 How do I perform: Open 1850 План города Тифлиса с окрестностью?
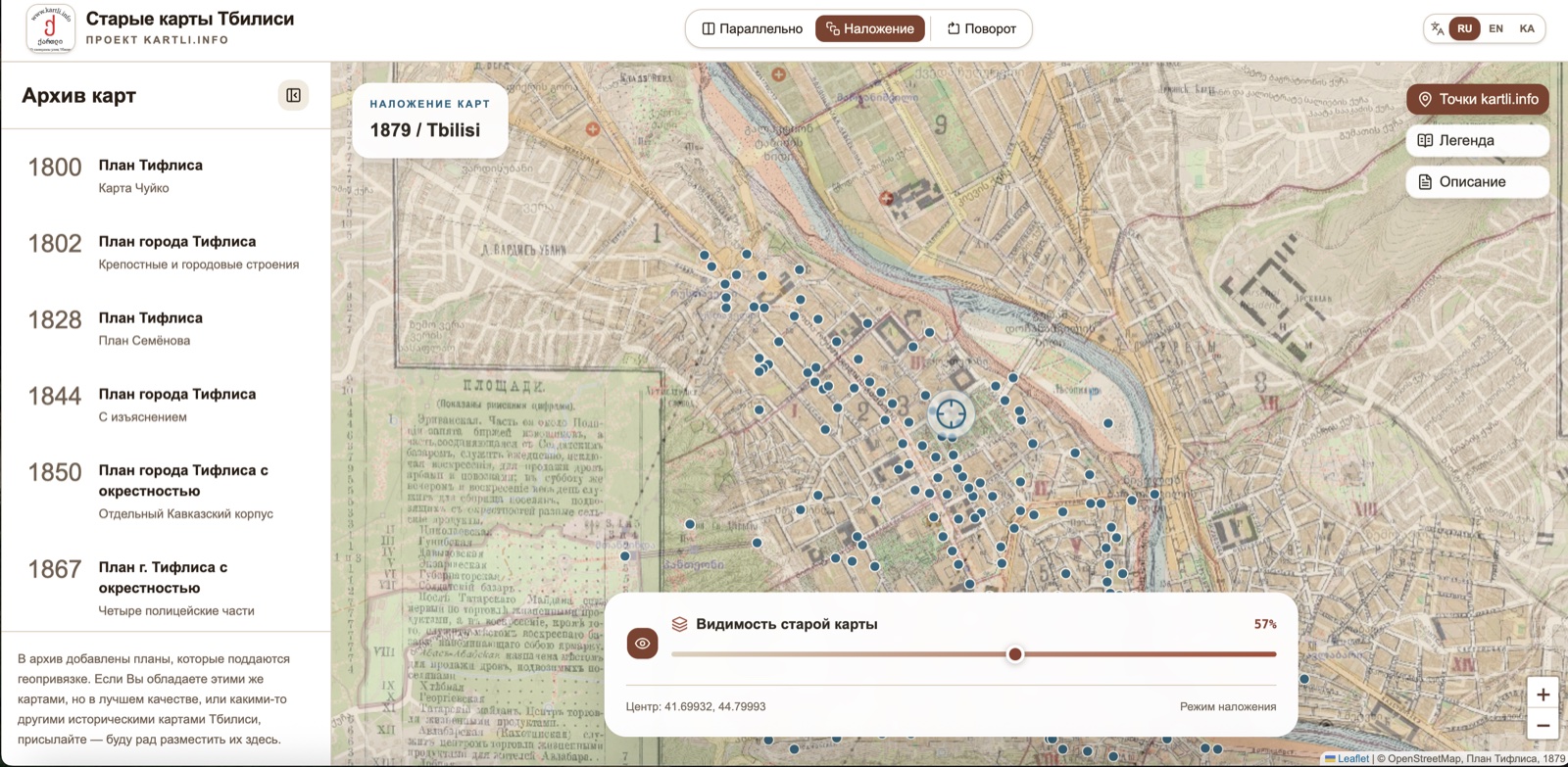click(x=166, y=491)
